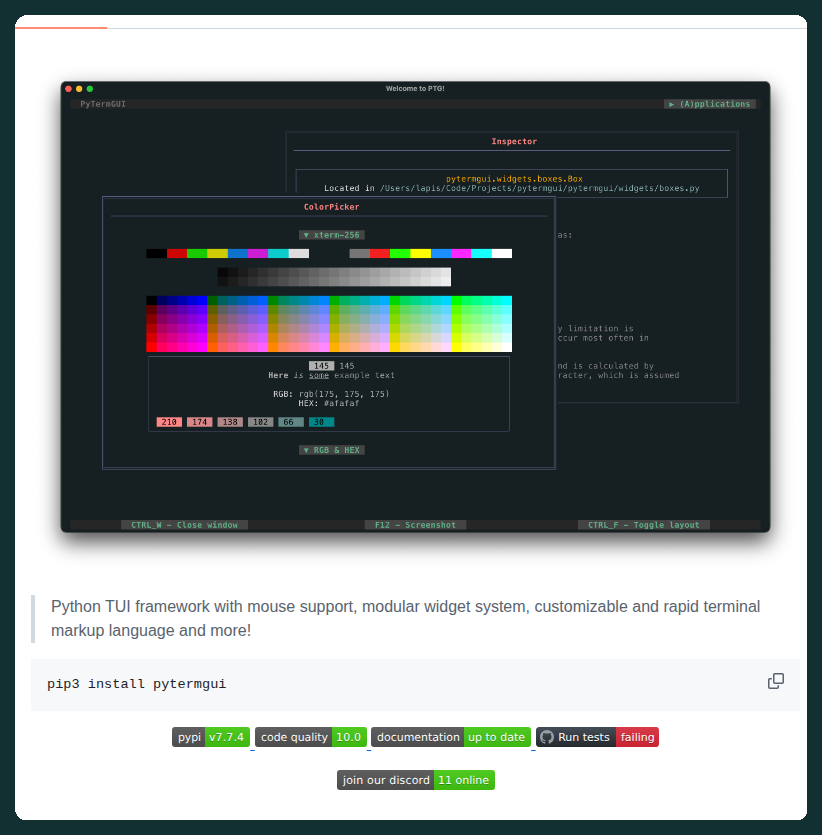822x835 pixels.
Task: Click the HEX: #afafaf value
Action: tap(328, 403)
